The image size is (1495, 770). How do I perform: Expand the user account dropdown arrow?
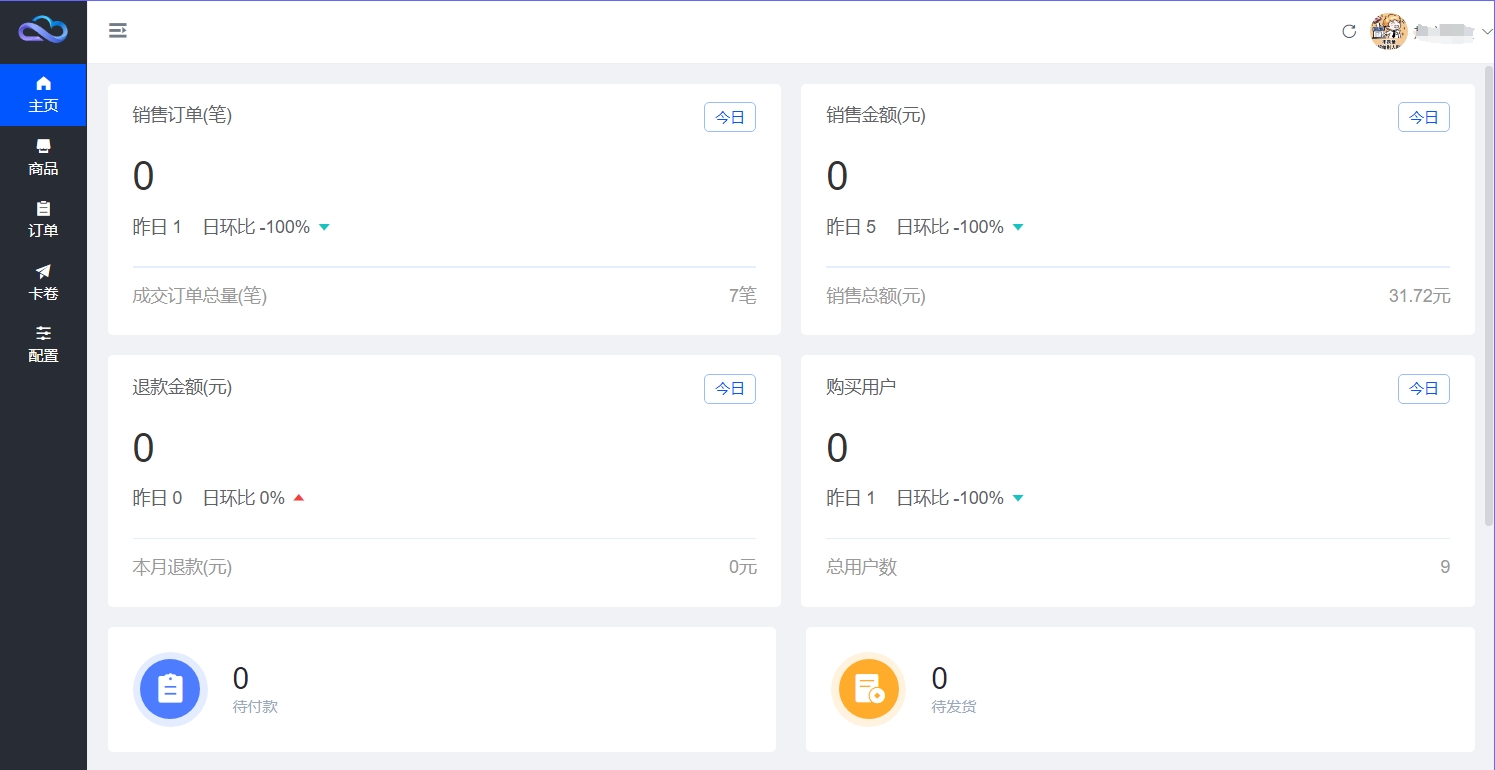[1486, 32]
